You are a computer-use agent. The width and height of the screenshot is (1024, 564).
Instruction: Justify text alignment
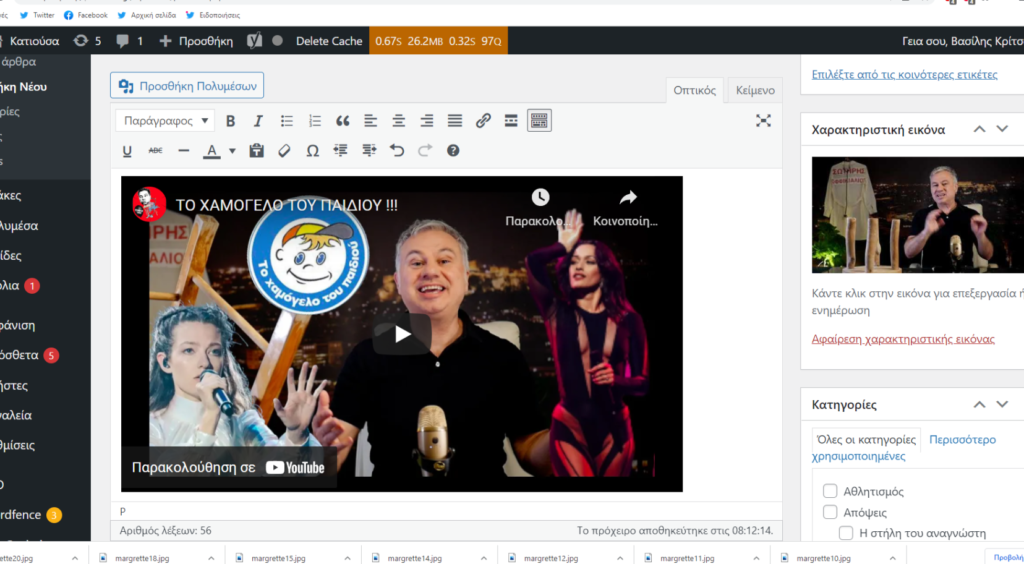click(x=455, y=121)
